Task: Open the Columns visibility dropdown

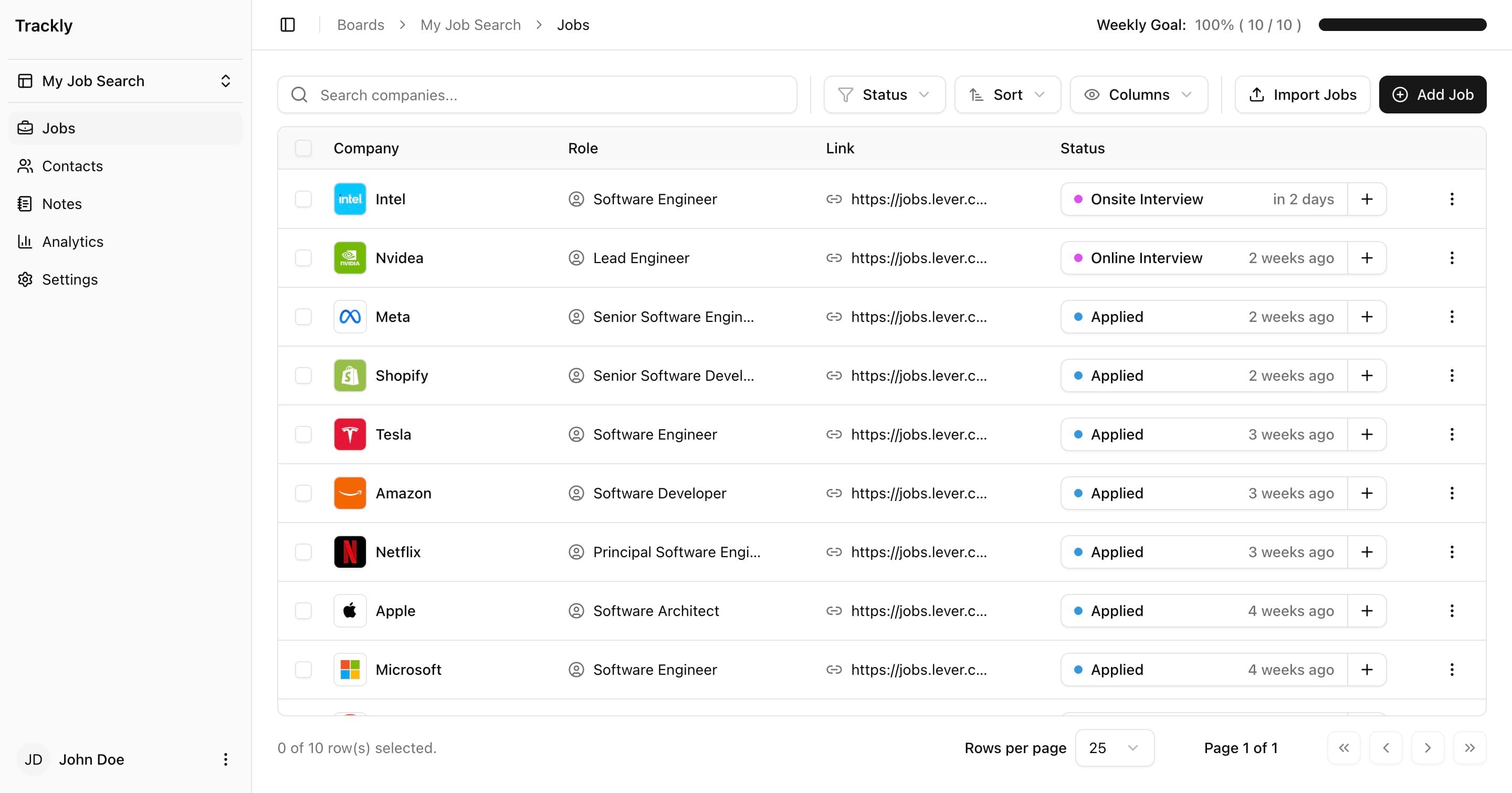Action: coord(1139,95)
